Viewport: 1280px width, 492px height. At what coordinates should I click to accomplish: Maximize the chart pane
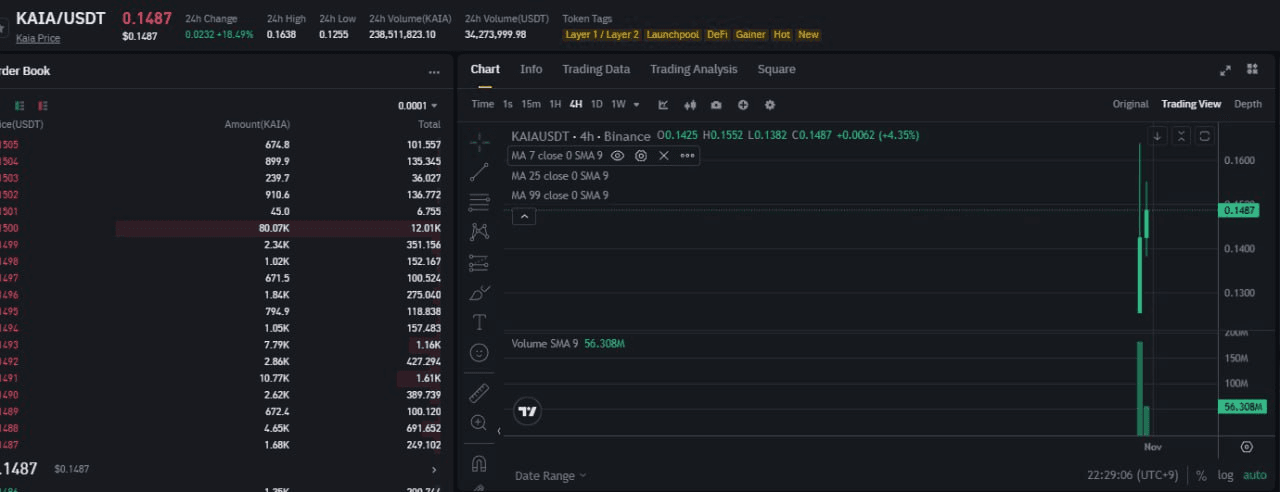coord(1205,136)
